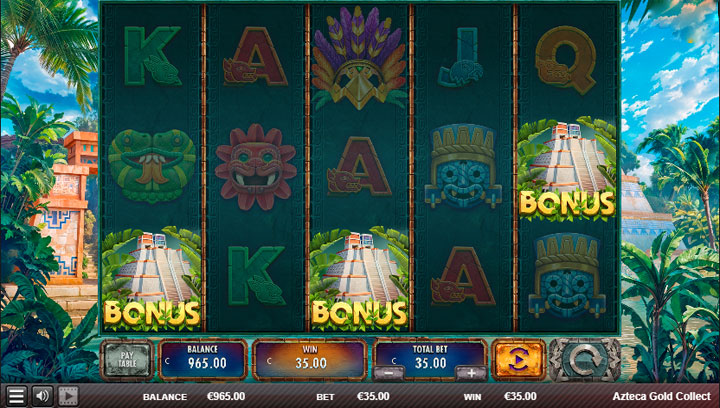Click the blue mask on fourth reel

coord(463,166)
